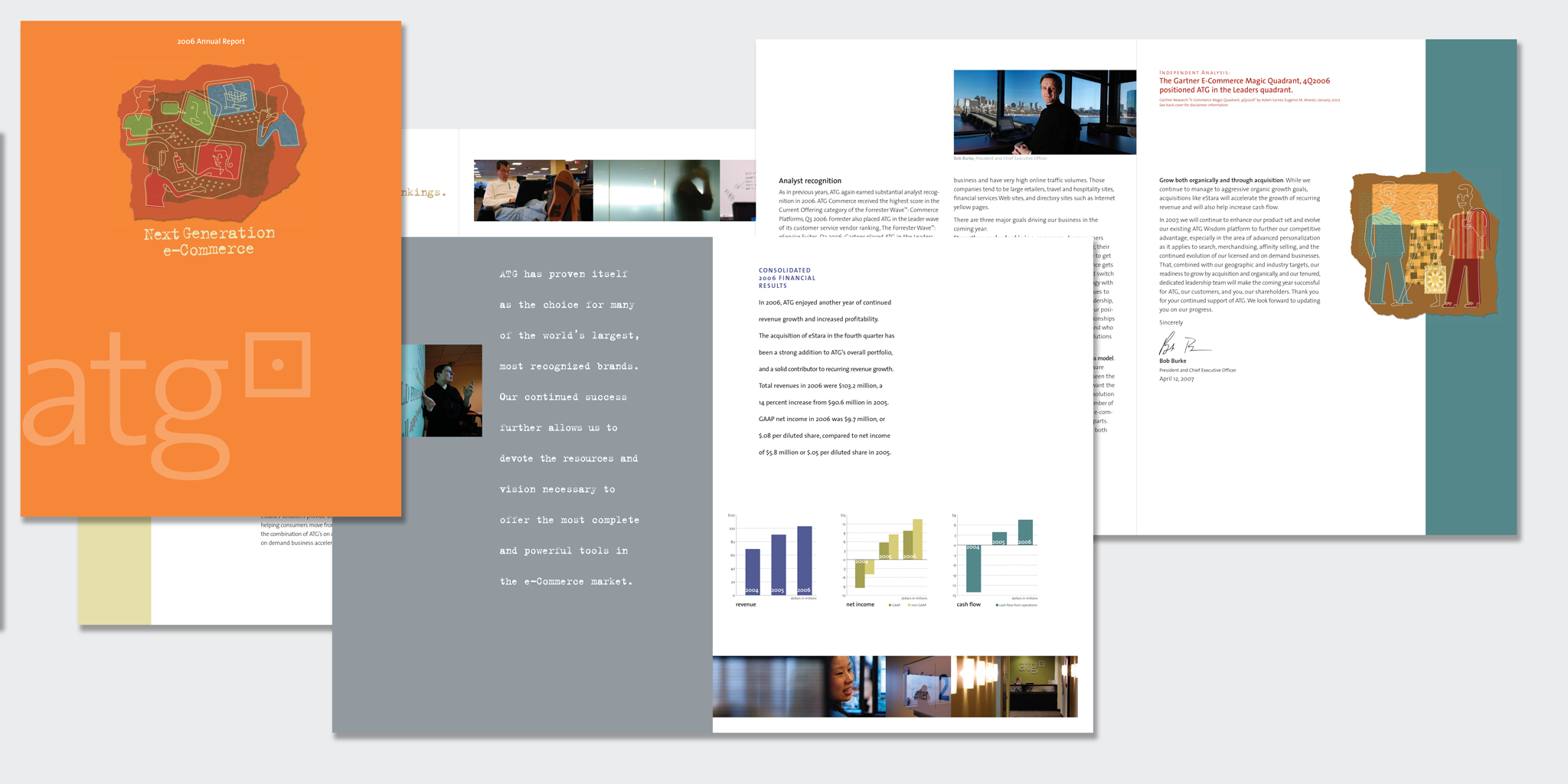Image resolution: width=1568 pixels, height=784 pixels.
Task: Select the photo of the man with laptop
Action: click(x=533, y=191)
